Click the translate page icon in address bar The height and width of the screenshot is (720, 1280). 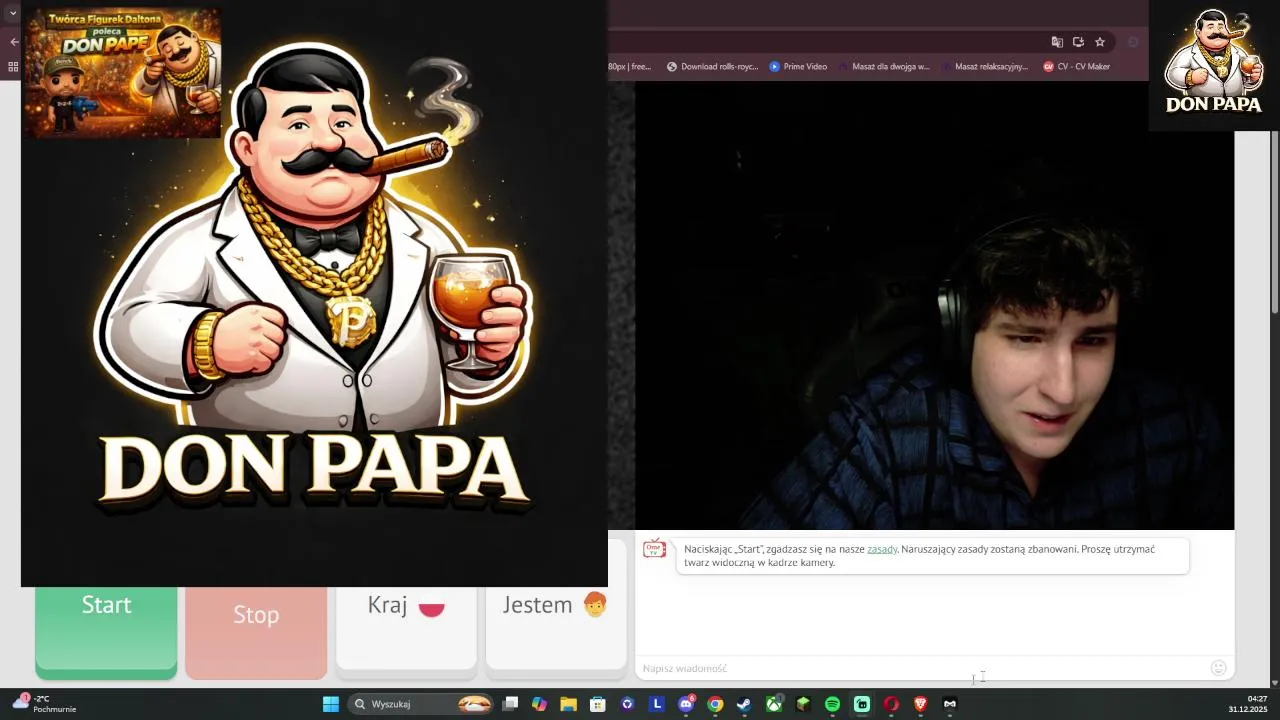click(1057, 42)
